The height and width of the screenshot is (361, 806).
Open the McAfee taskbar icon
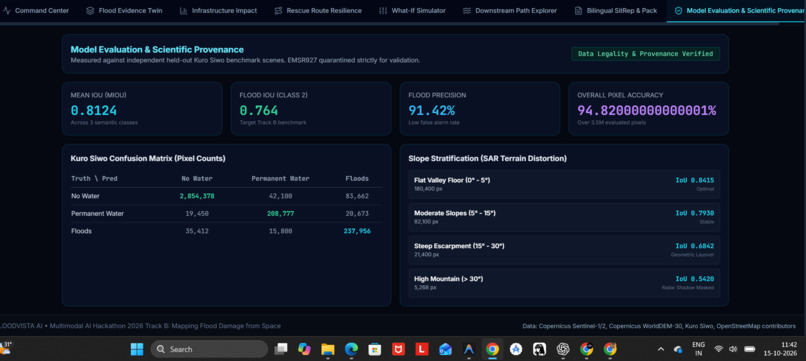coord(398,349)
